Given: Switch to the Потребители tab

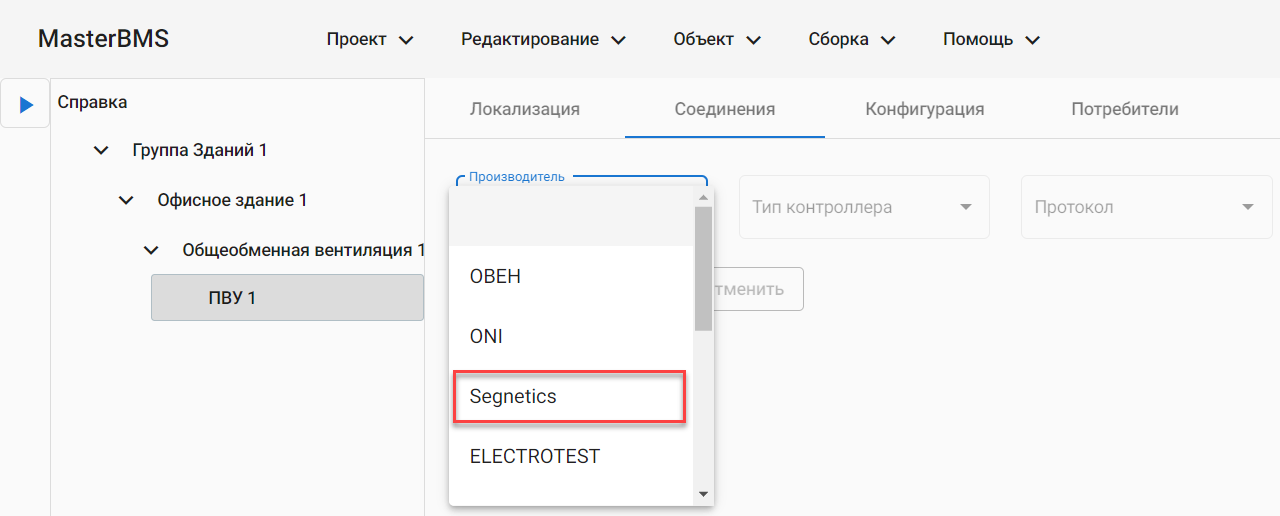Looking at the screenshot, I should pos(1125,110).
